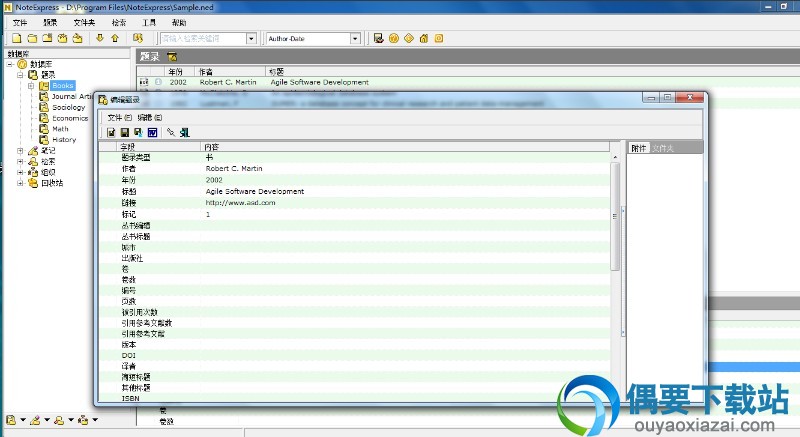Expand the Books folder node

click(31, 86)
